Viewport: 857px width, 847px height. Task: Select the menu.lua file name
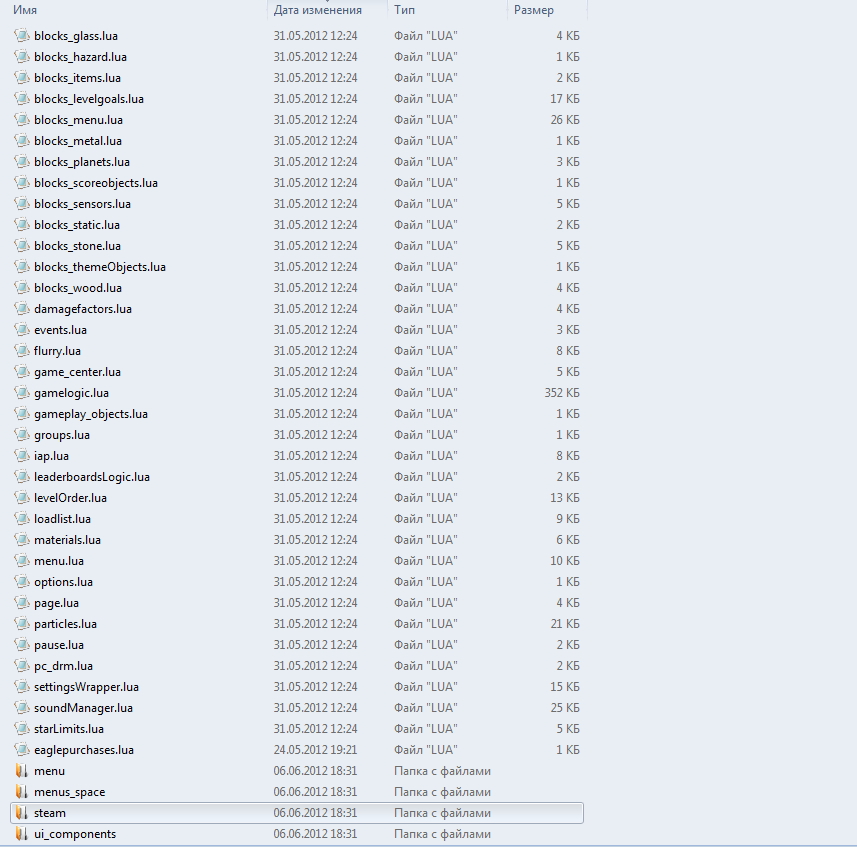coord(59,561)
